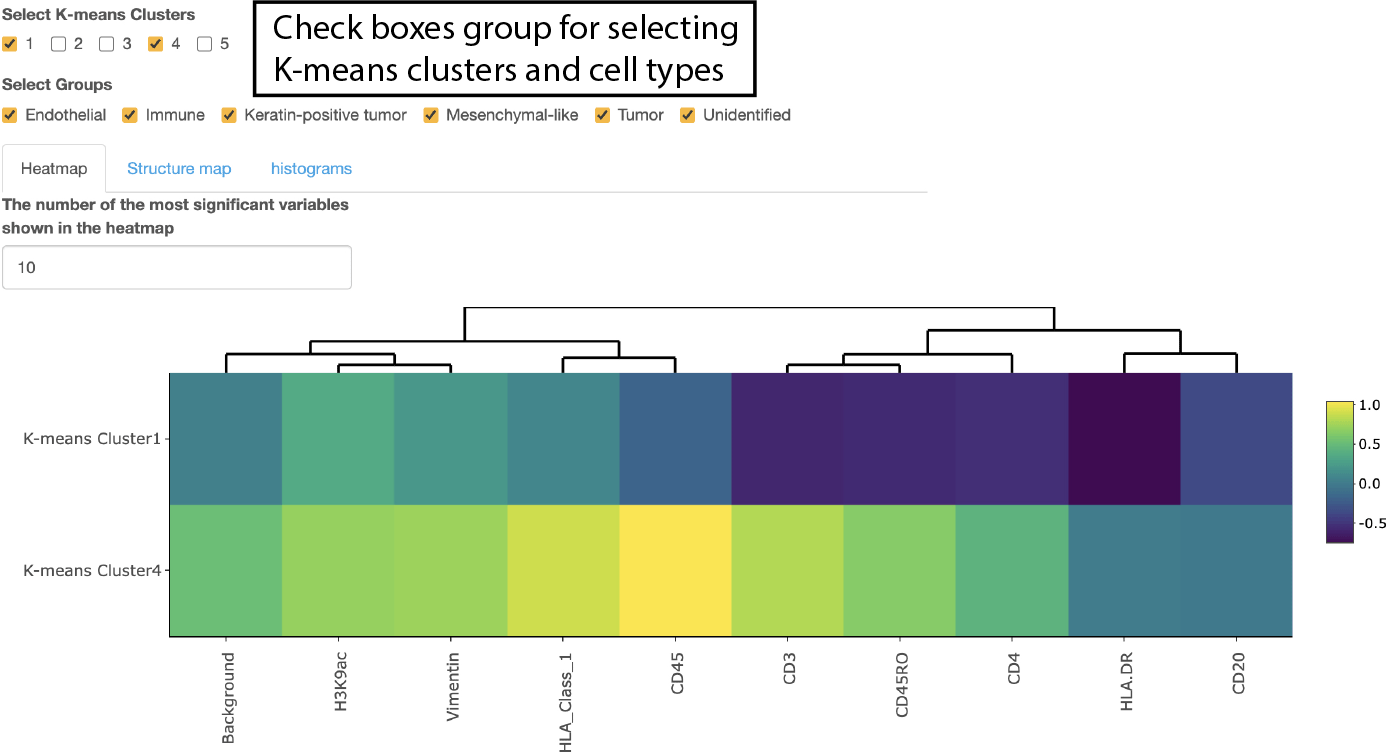Check cluster 5 in Select K-means Clusters

coord(203,44)
